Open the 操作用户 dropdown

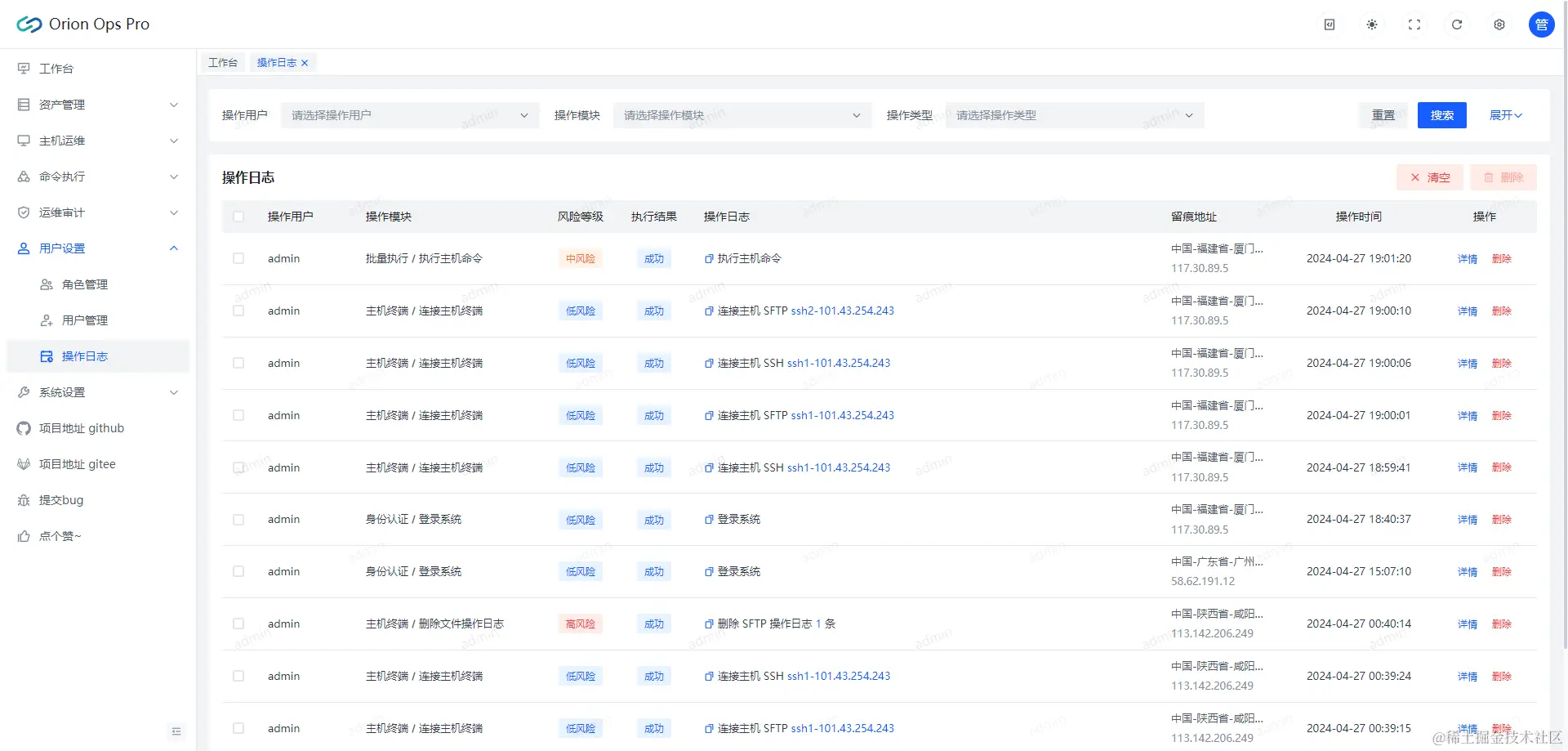point(410,115)
